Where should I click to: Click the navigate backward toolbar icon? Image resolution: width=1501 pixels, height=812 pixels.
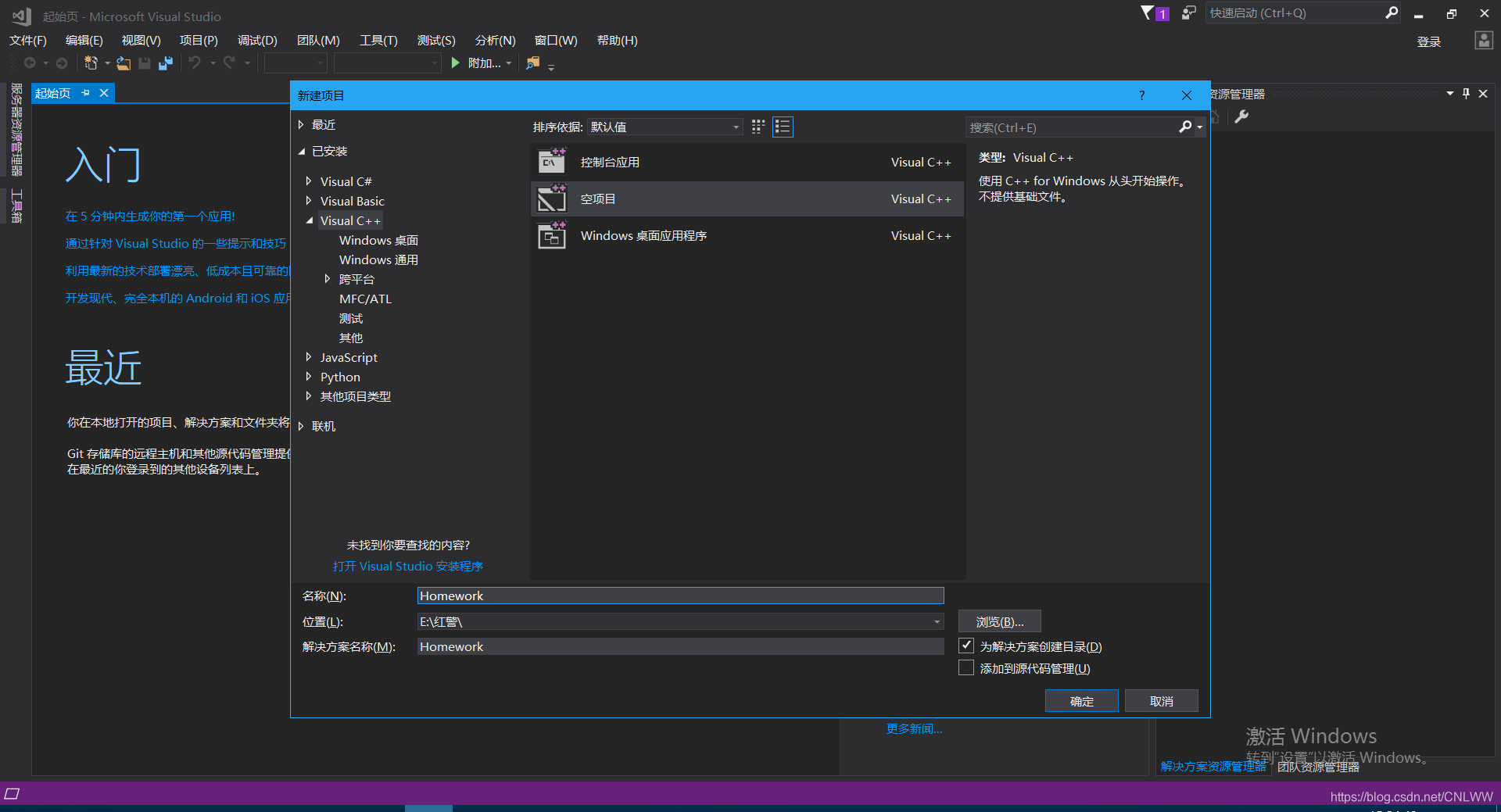click(x=30, y=63)
